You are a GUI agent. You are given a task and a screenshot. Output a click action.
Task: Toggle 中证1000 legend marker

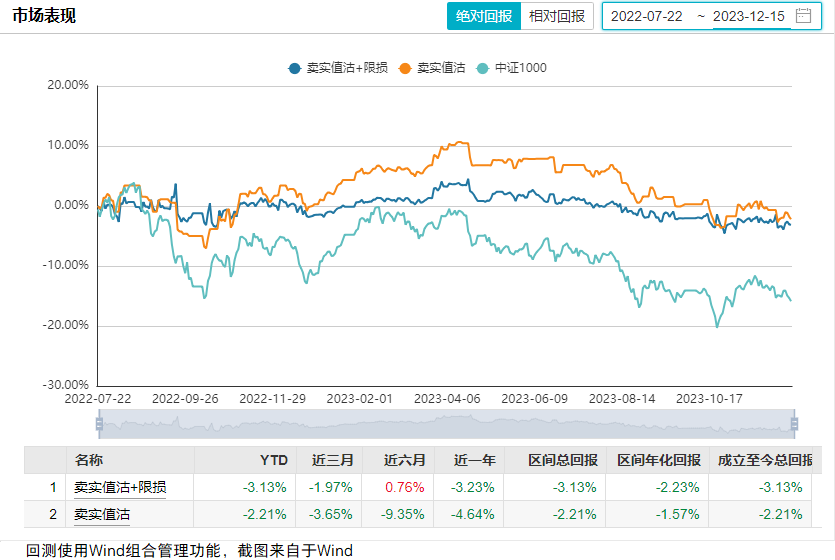coord(484,68)
